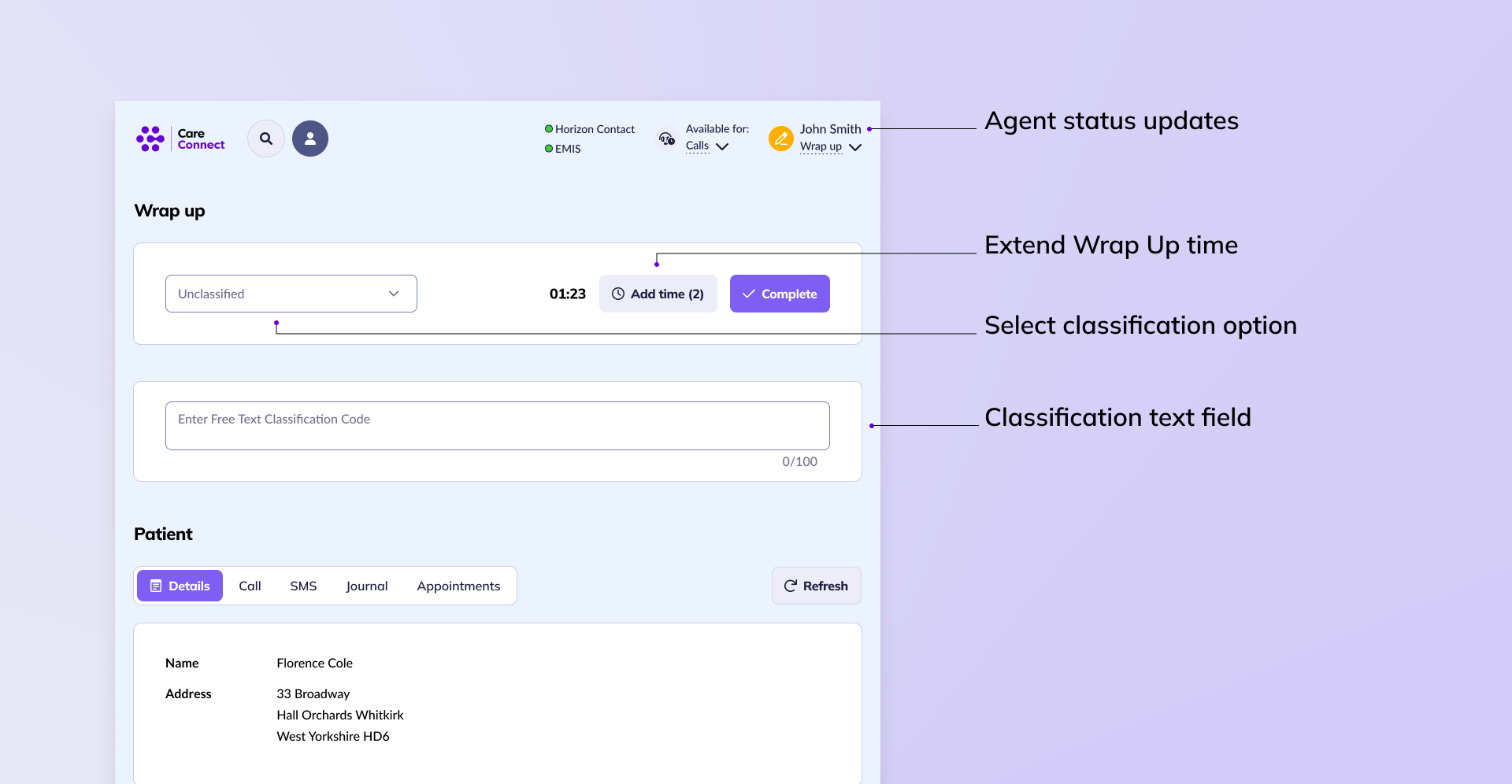Click the Care Connect logo

pyautogui.click(x=180, y=139)
